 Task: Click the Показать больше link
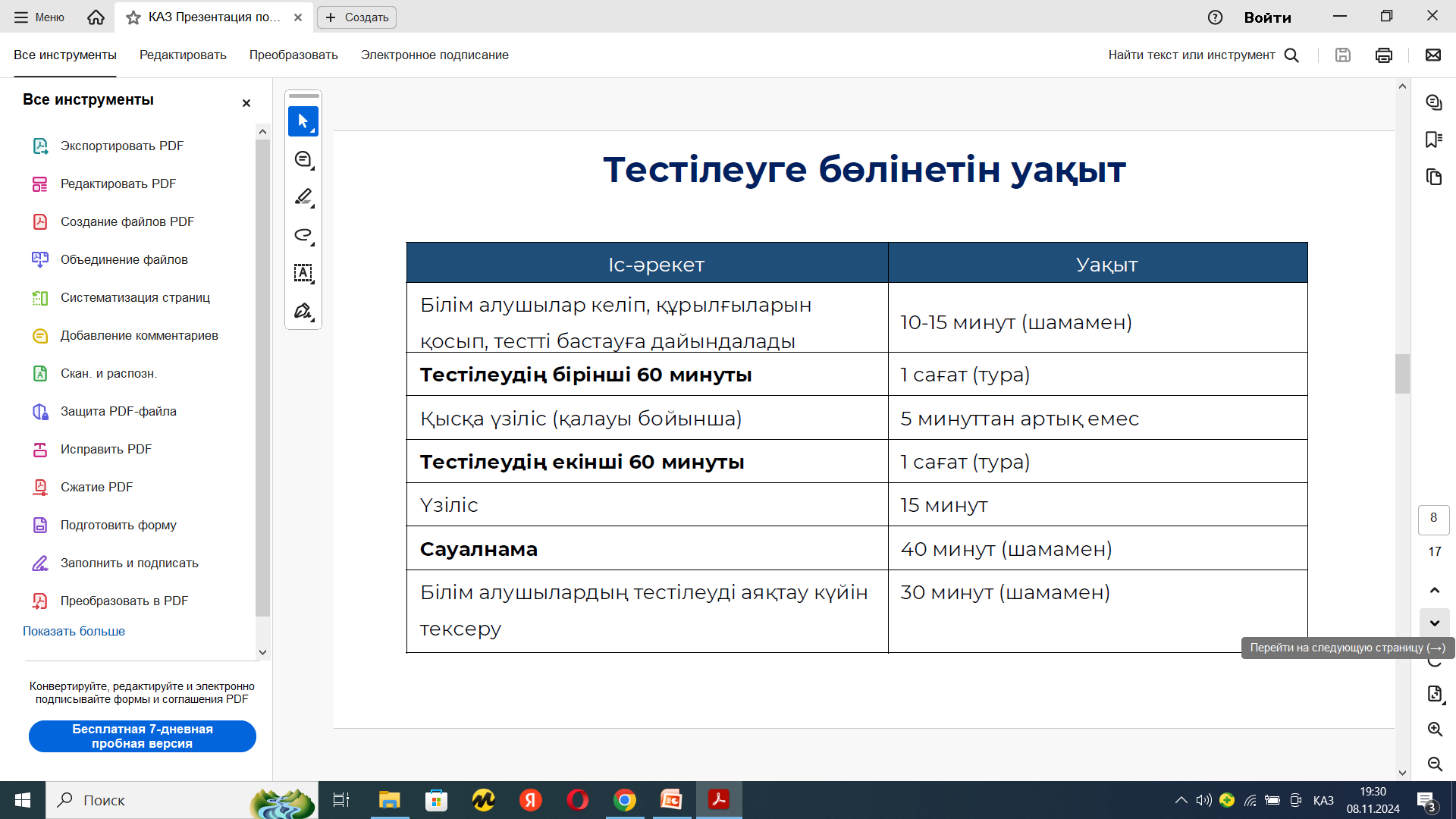(74, 631)
